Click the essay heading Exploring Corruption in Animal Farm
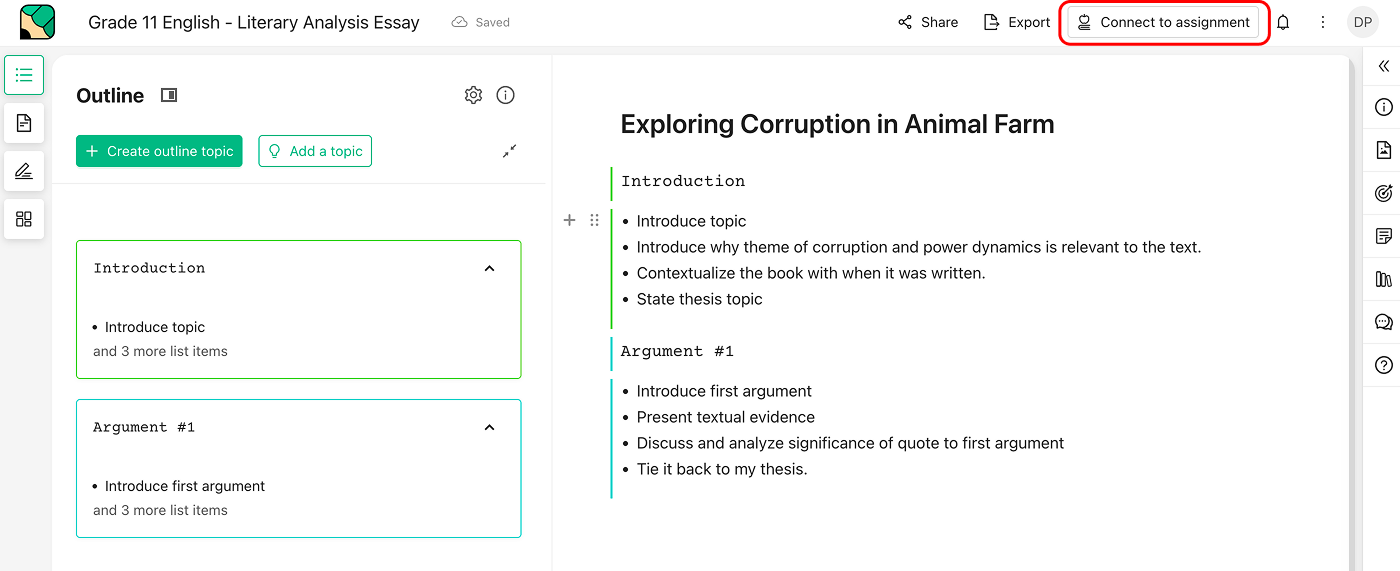 tap(837, 124)
